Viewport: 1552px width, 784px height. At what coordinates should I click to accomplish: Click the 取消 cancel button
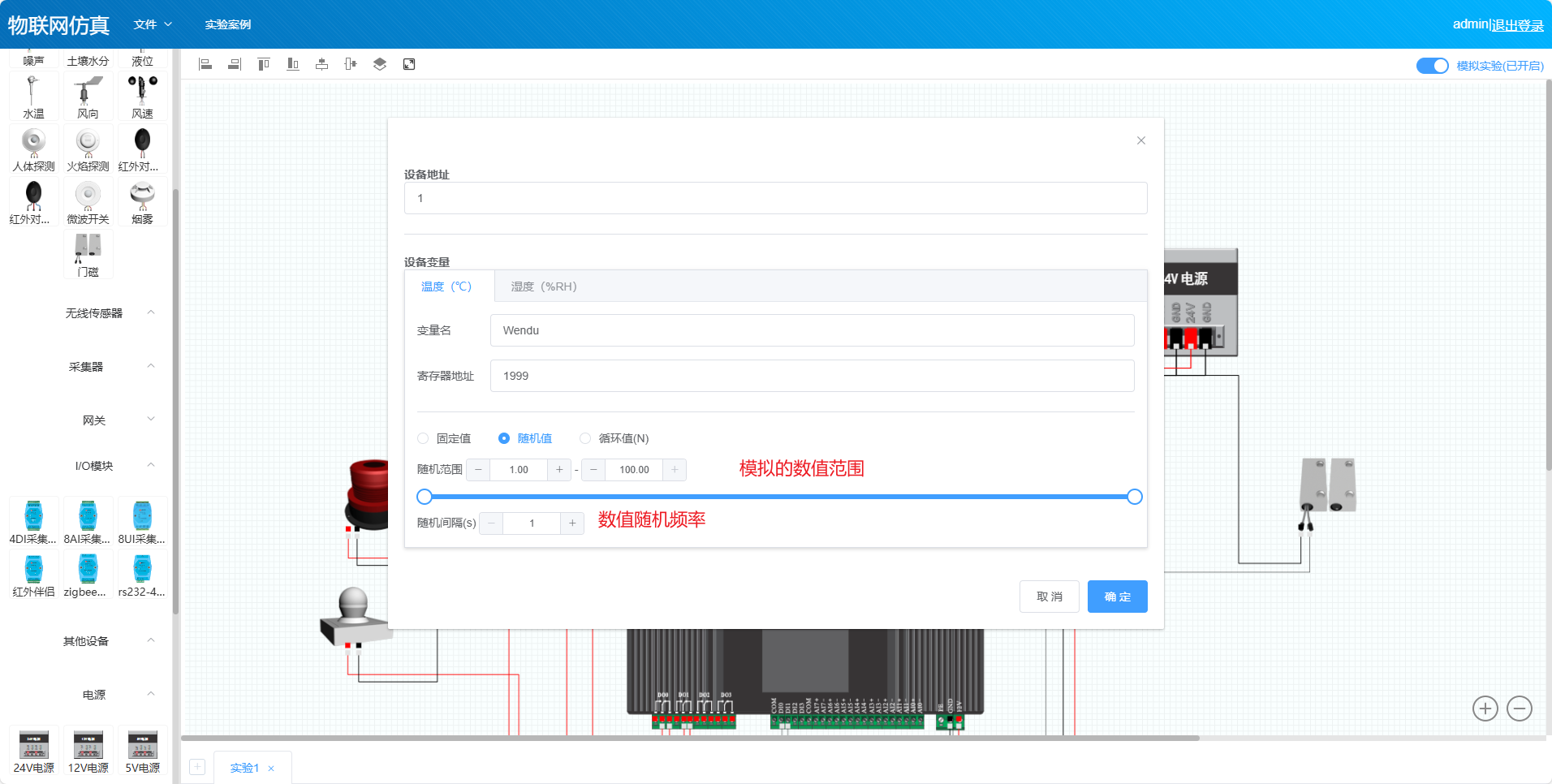tap(1049, 597)
